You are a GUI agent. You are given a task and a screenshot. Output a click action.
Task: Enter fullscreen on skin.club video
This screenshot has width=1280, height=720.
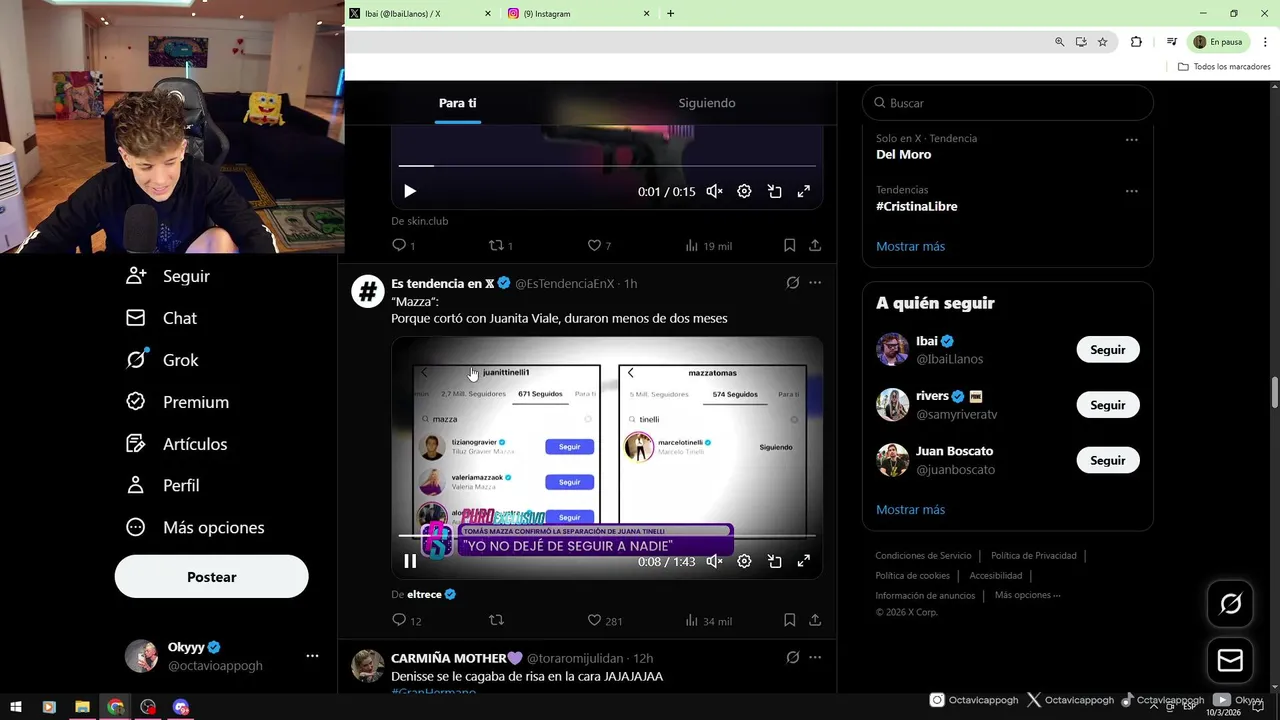[x=803, y=191]
